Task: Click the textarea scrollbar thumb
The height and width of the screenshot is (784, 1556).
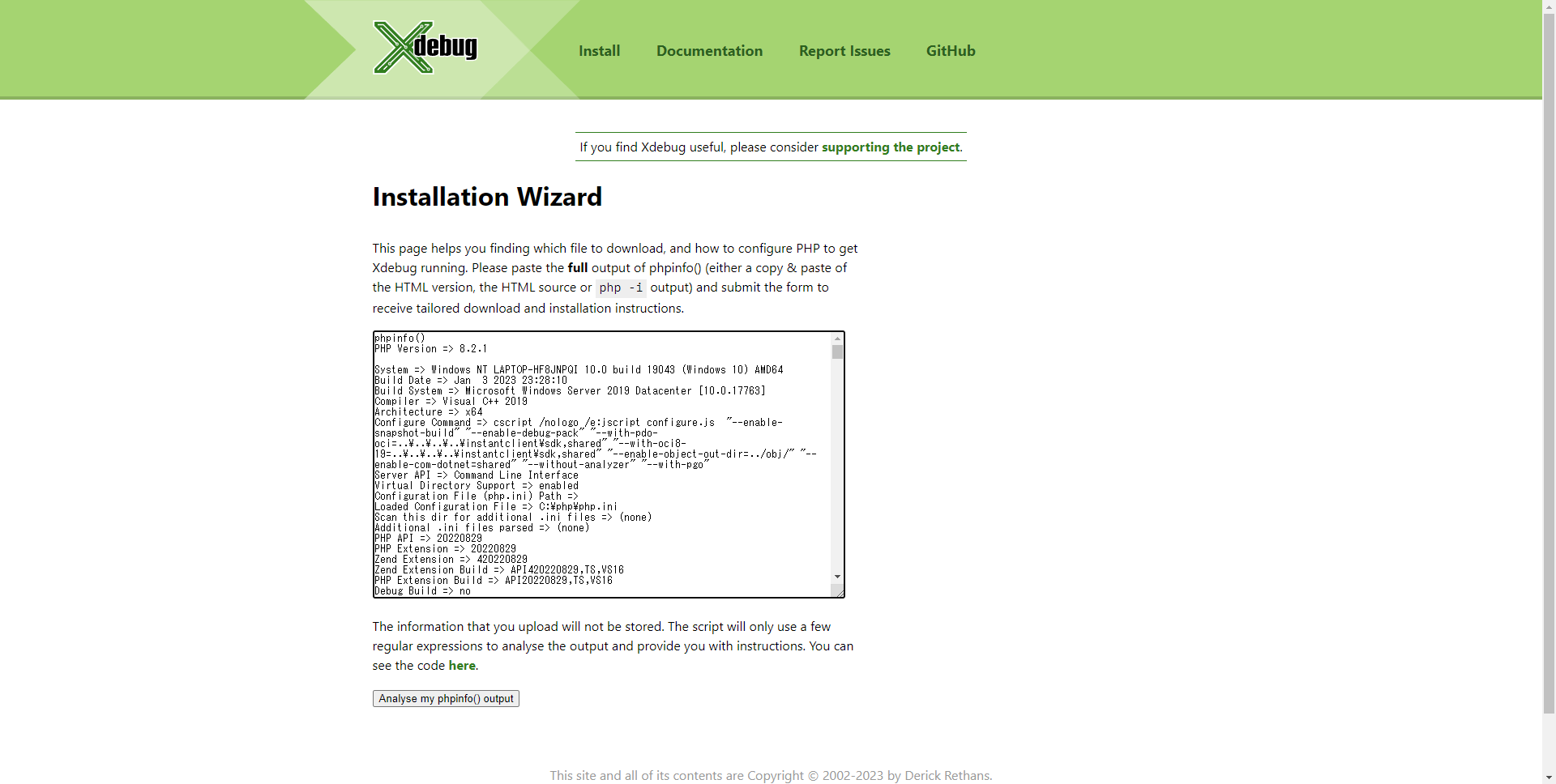Action: pyautogui.click(x=837, y=352)
